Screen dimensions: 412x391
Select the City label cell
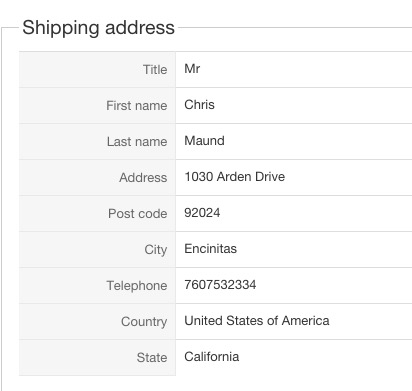point(97,249)
